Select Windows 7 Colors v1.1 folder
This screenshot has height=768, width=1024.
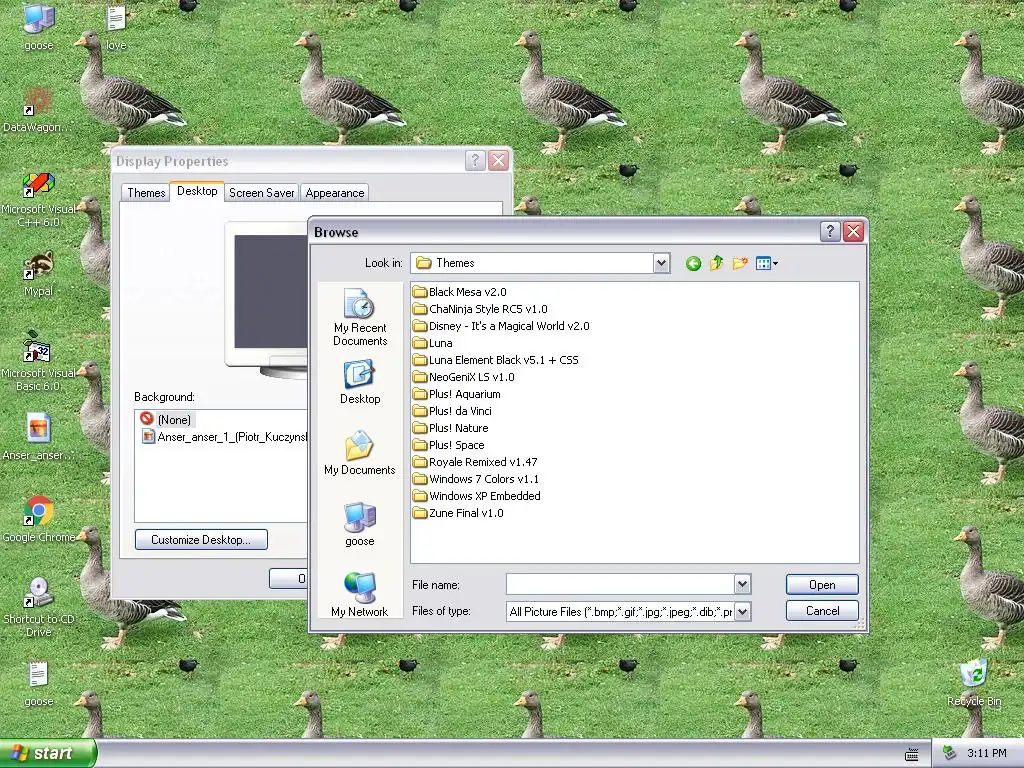pyautogui.click(x=476, y=479)
